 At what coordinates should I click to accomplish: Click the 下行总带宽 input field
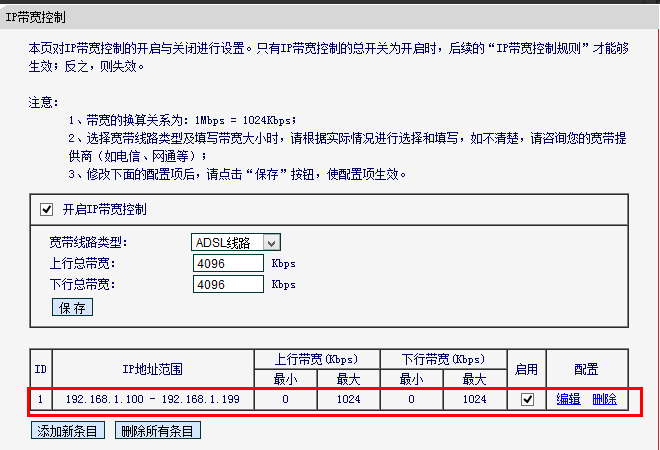tap(228, 284)
